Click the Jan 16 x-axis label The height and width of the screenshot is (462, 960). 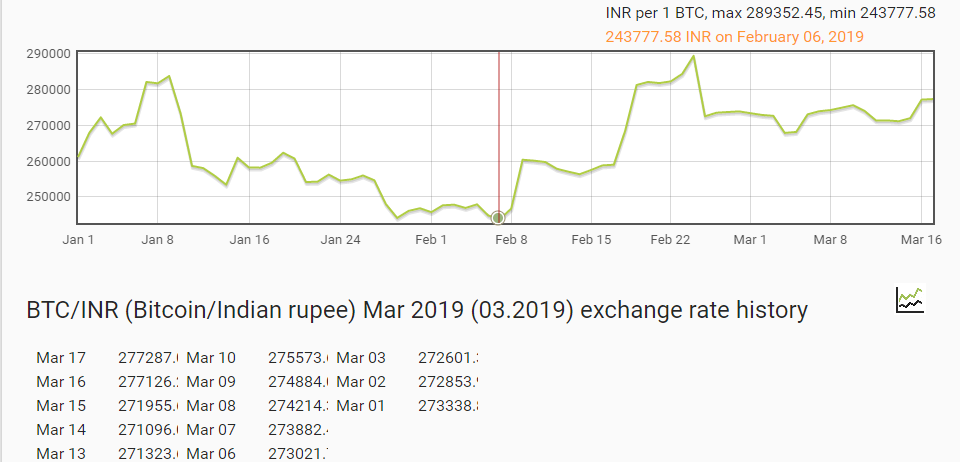pyautogui.click(x=251, y=240)
